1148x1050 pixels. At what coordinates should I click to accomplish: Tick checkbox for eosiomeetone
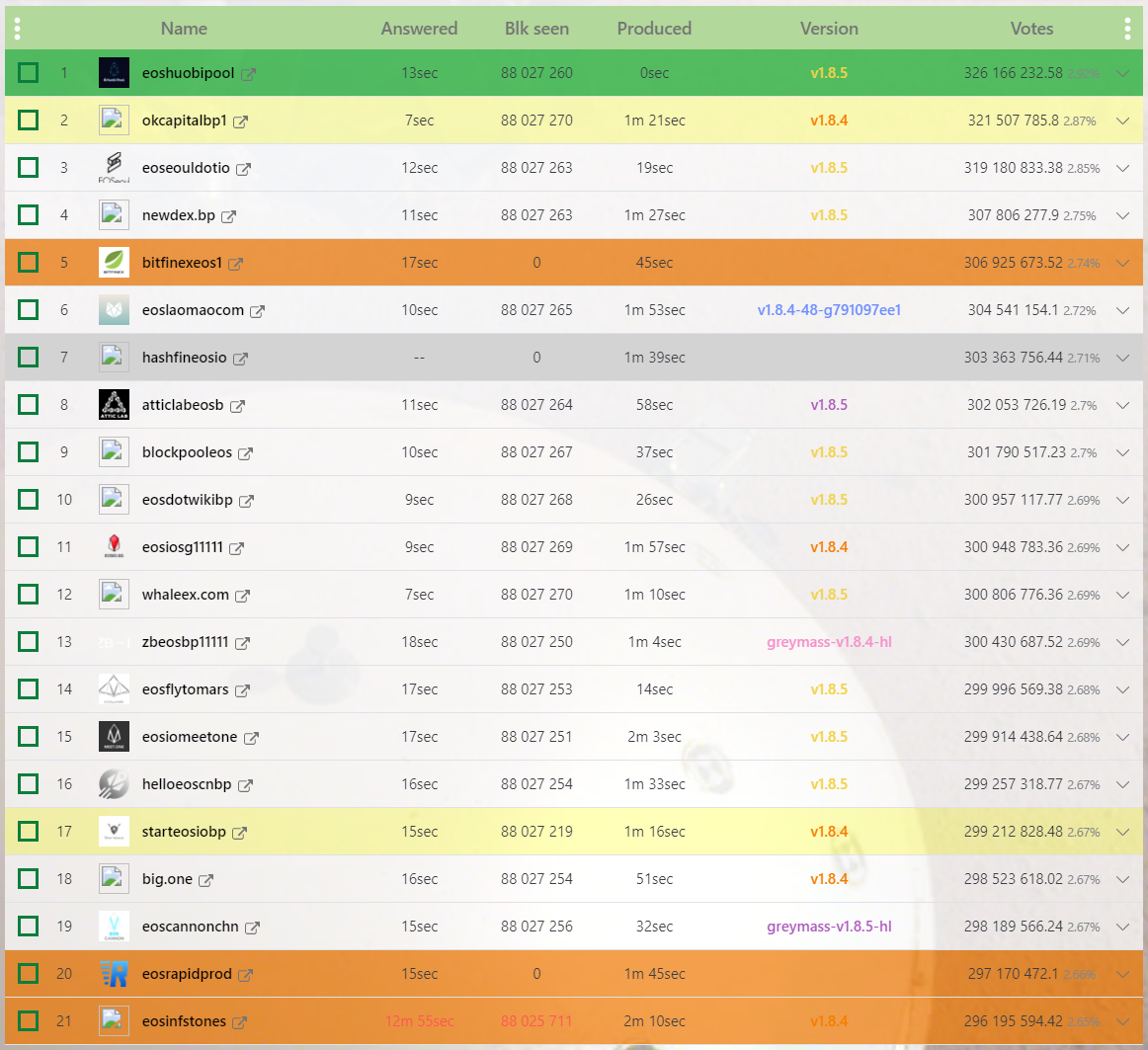(28, 736)
